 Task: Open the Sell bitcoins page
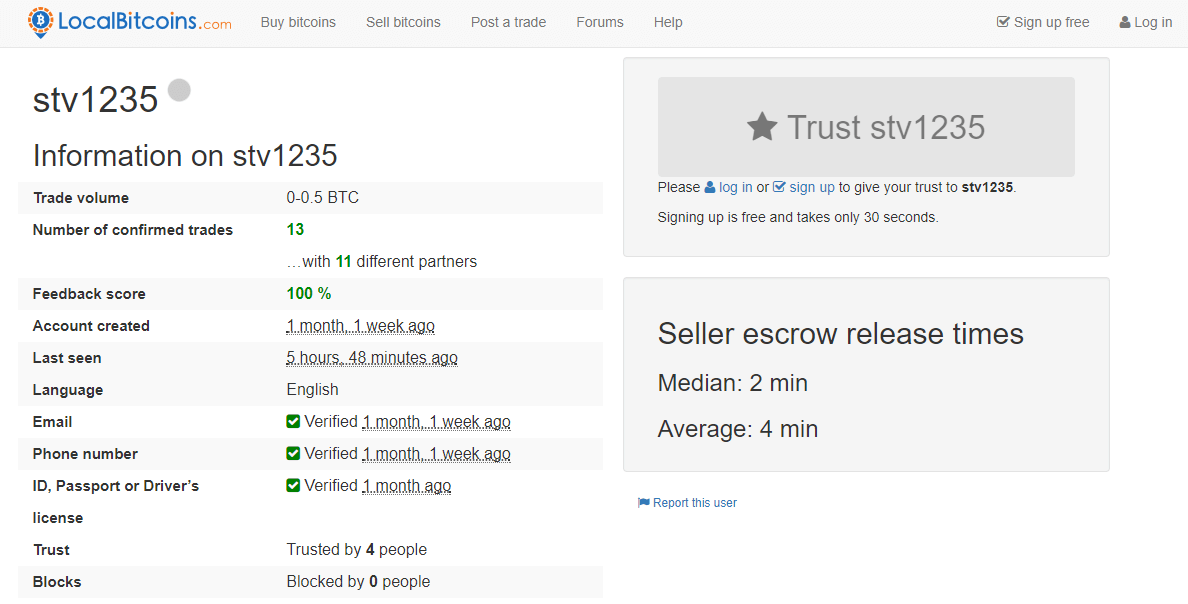pos(403,22)
